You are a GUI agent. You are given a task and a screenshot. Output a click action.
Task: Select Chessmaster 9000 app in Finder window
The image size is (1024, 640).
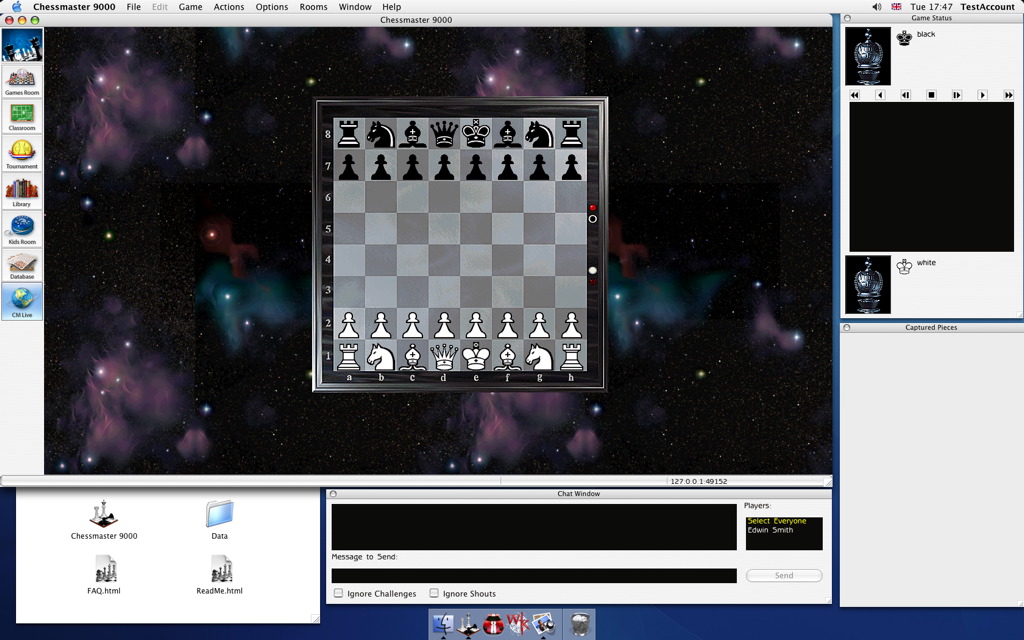(104, 520)
